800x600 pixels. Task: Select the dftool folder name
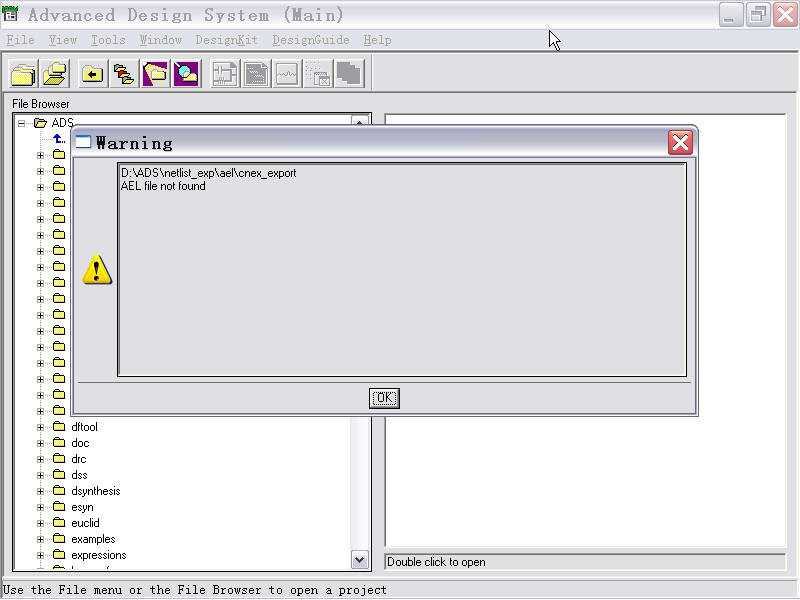click(84, 427)
